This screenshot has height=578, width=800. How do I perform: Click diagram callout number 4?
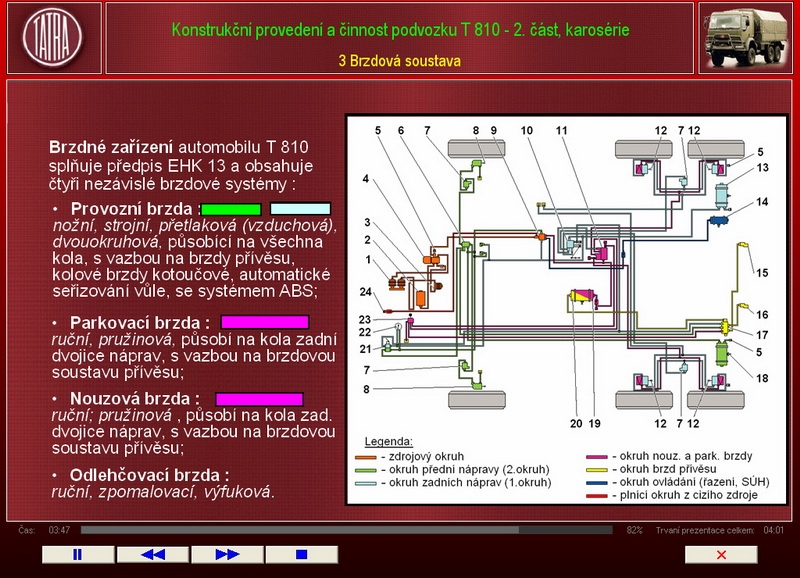tap(366, 179)
